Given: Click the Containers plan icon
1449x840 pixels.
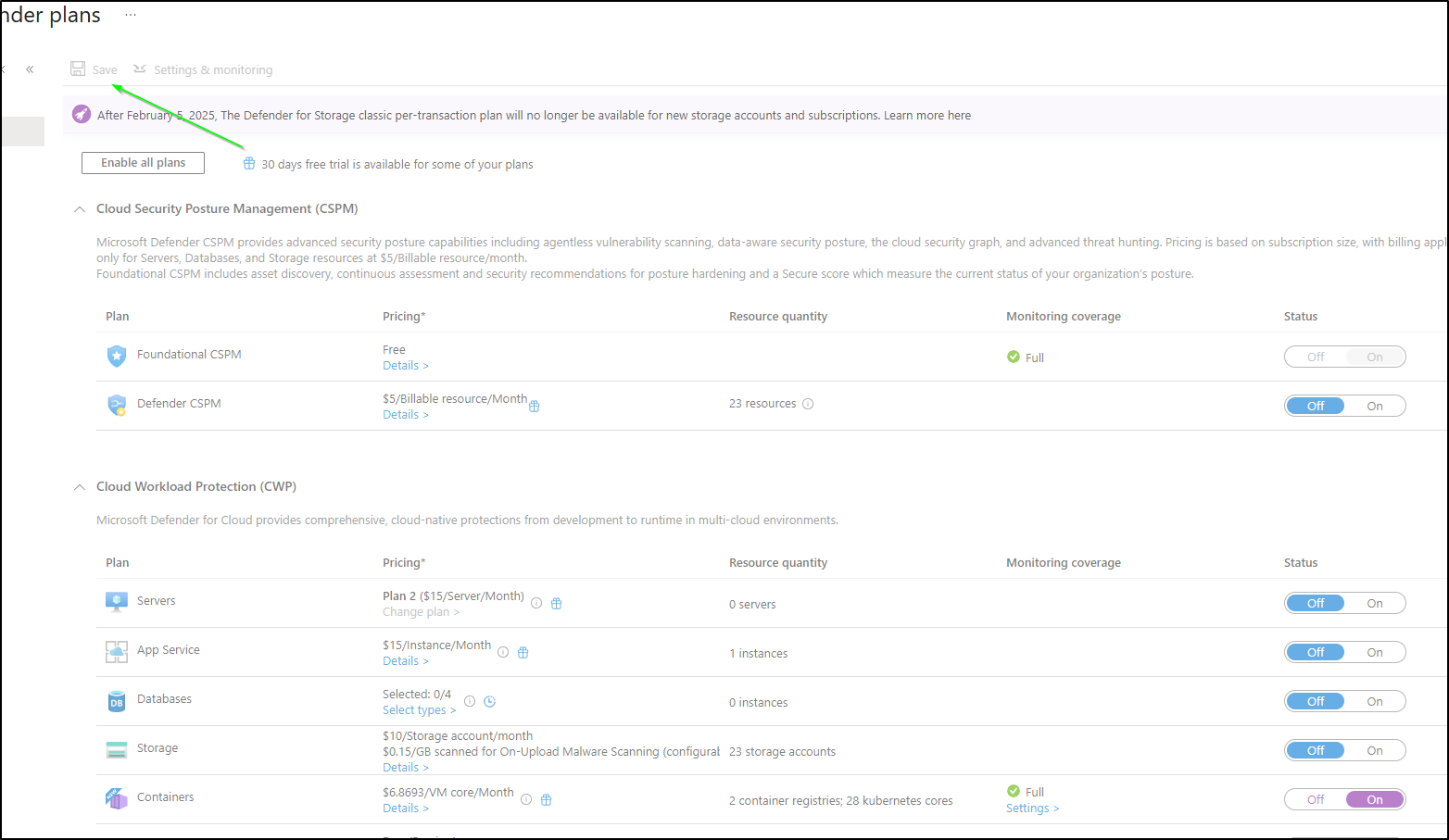Looking at the screenshot, I should click(x=117, y=798).
